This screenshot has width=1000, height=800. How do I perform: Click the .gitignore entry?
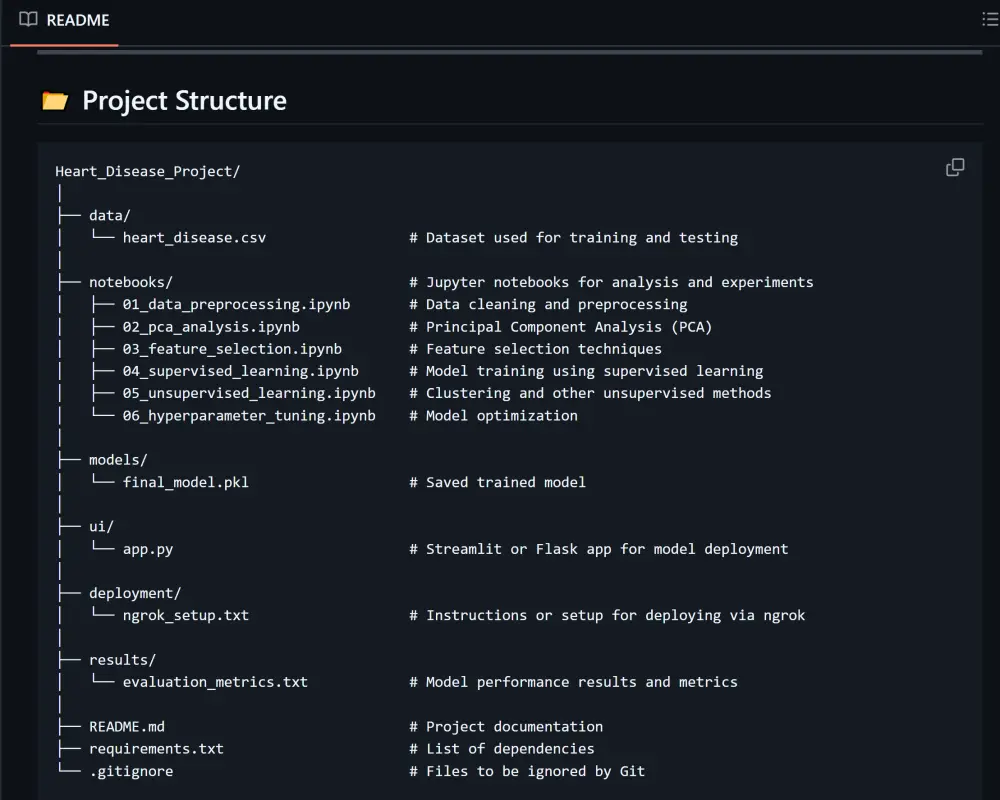[x=131, y=771]
